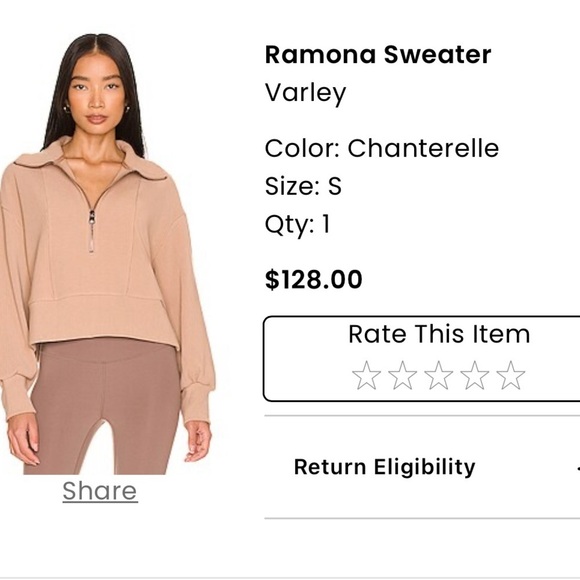Viewport: 580px width, 580px height.
Task: Click the Size: S label
Action: [303, 186]
